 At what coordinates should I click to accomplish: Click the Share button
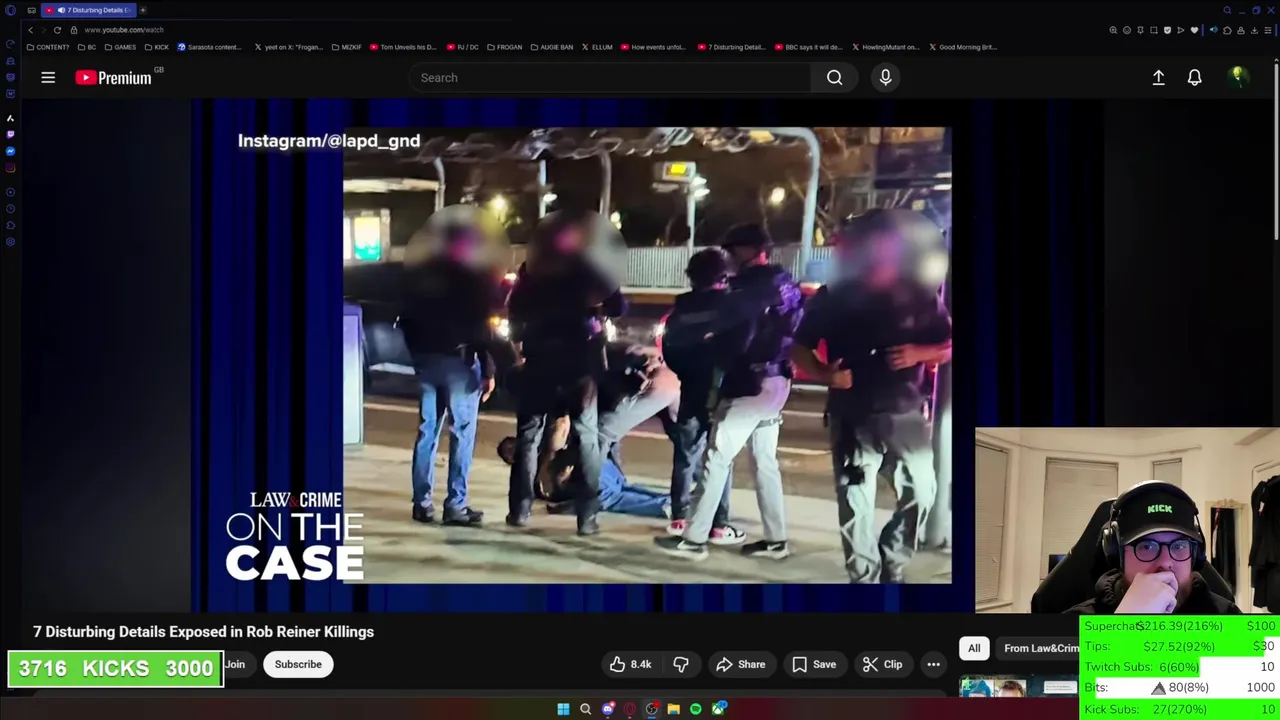pyautogui.click(x=741, y=664)
